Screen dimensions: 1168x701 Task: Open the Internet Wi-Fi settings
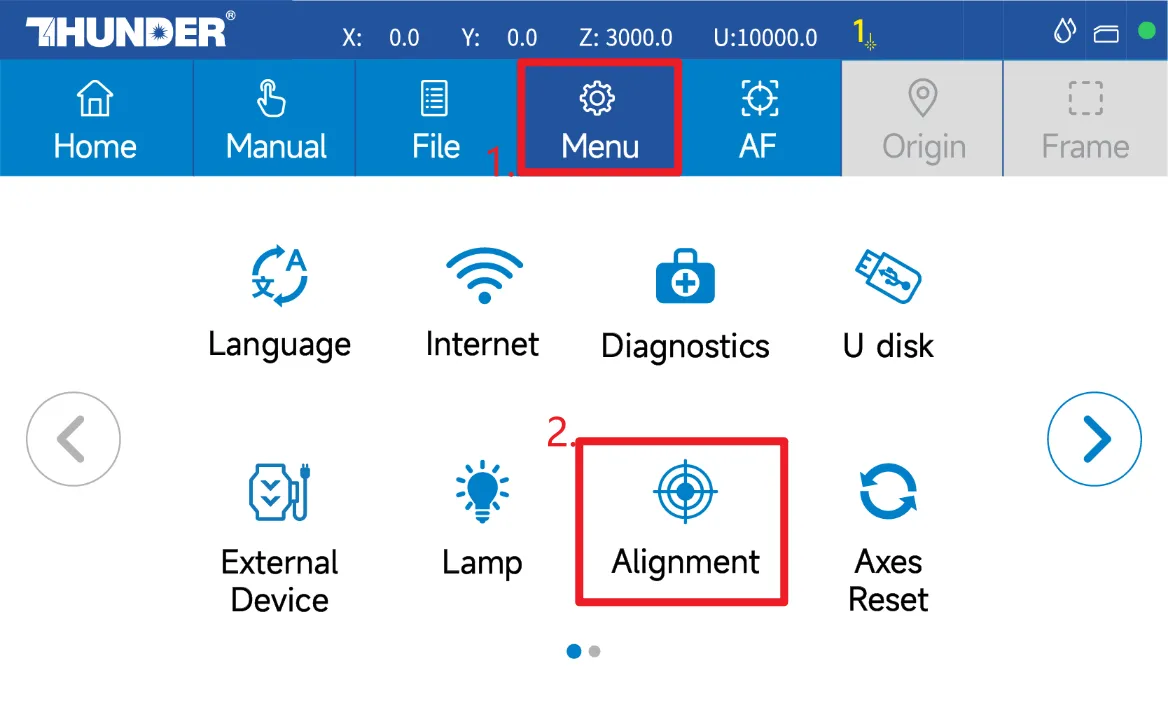pos(483,276)
